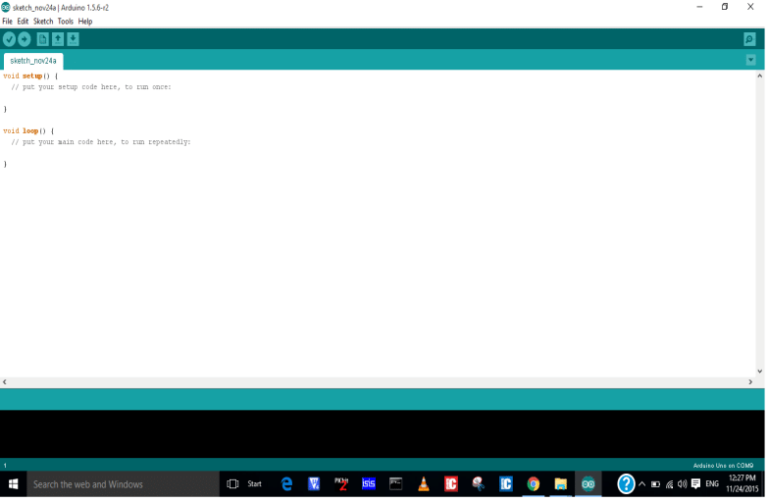Open a sketch using the Open arrow-up icon
The image size is (768, 502).
click(x=58, y=39)
